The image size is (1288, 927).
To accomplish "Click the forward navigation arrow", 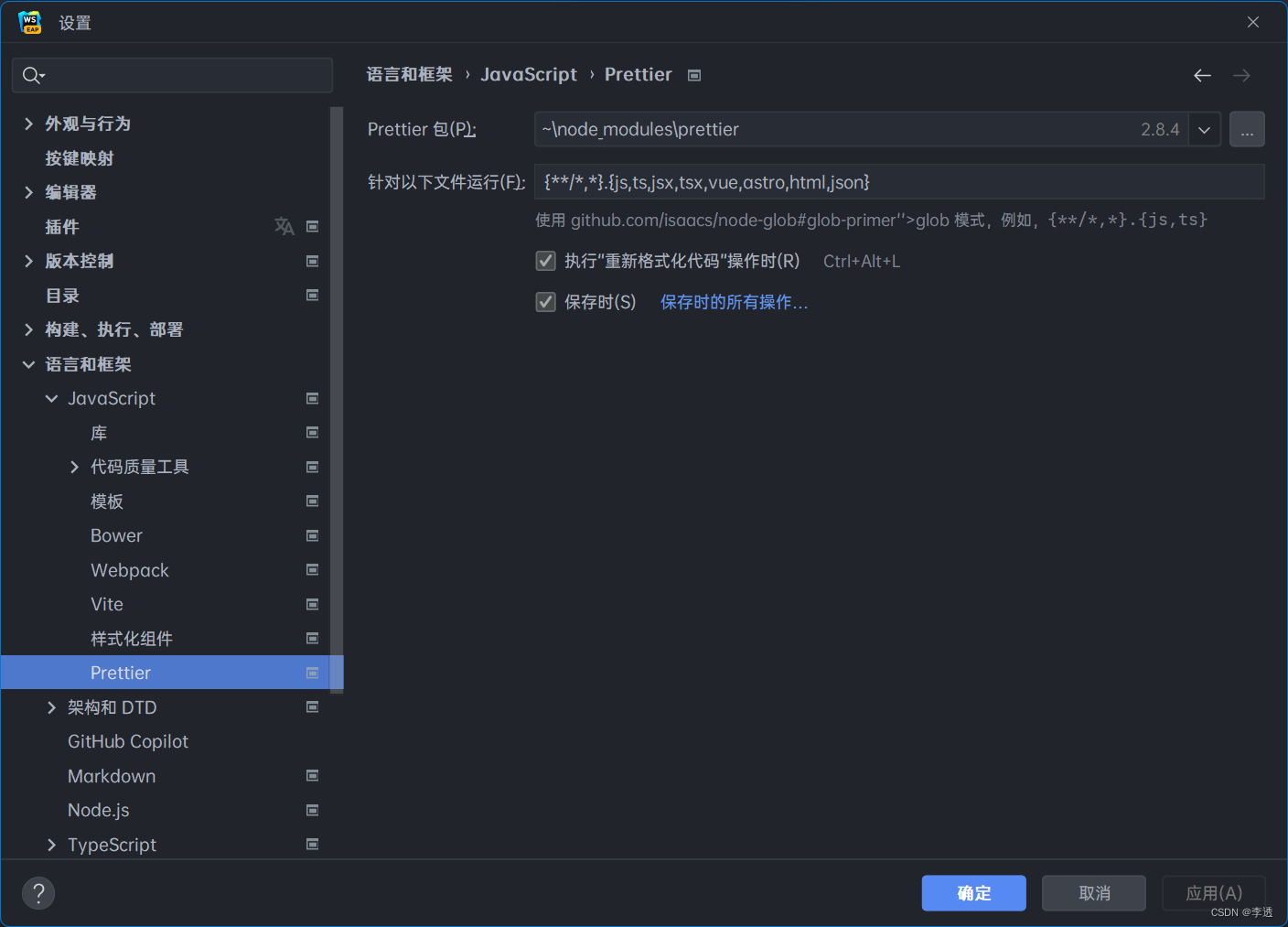I will click(1241, 75).
